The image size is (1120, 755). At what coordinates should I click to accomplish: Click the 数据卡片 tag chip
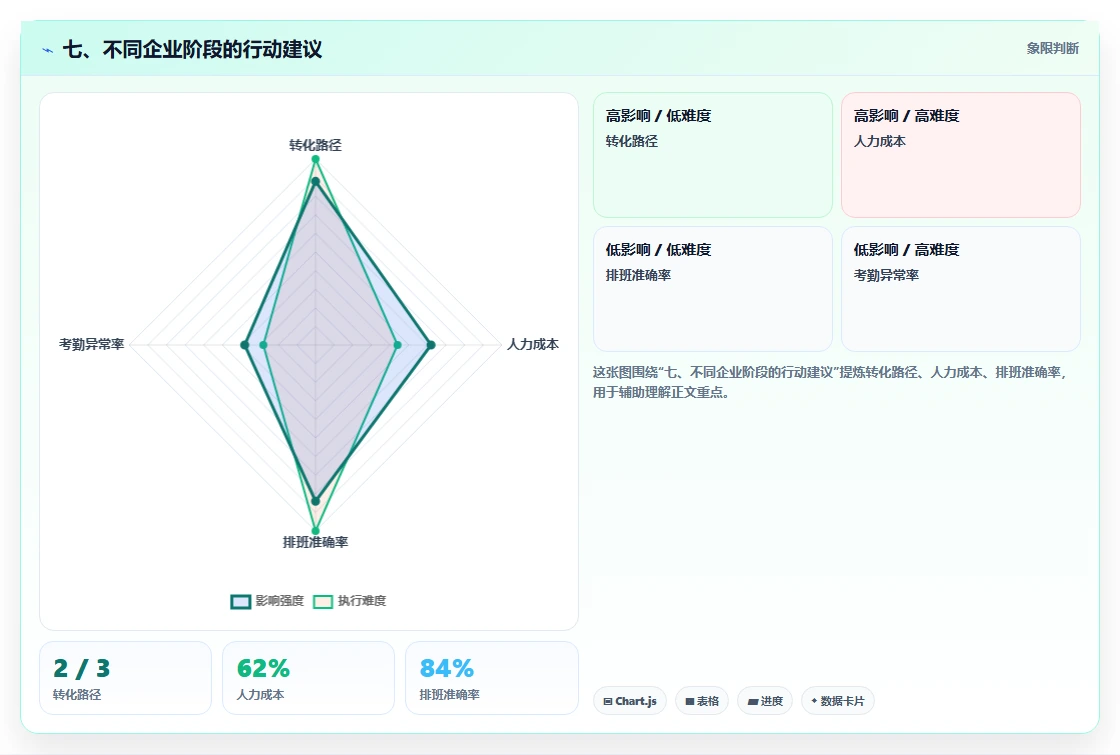(x=838, y=701)
